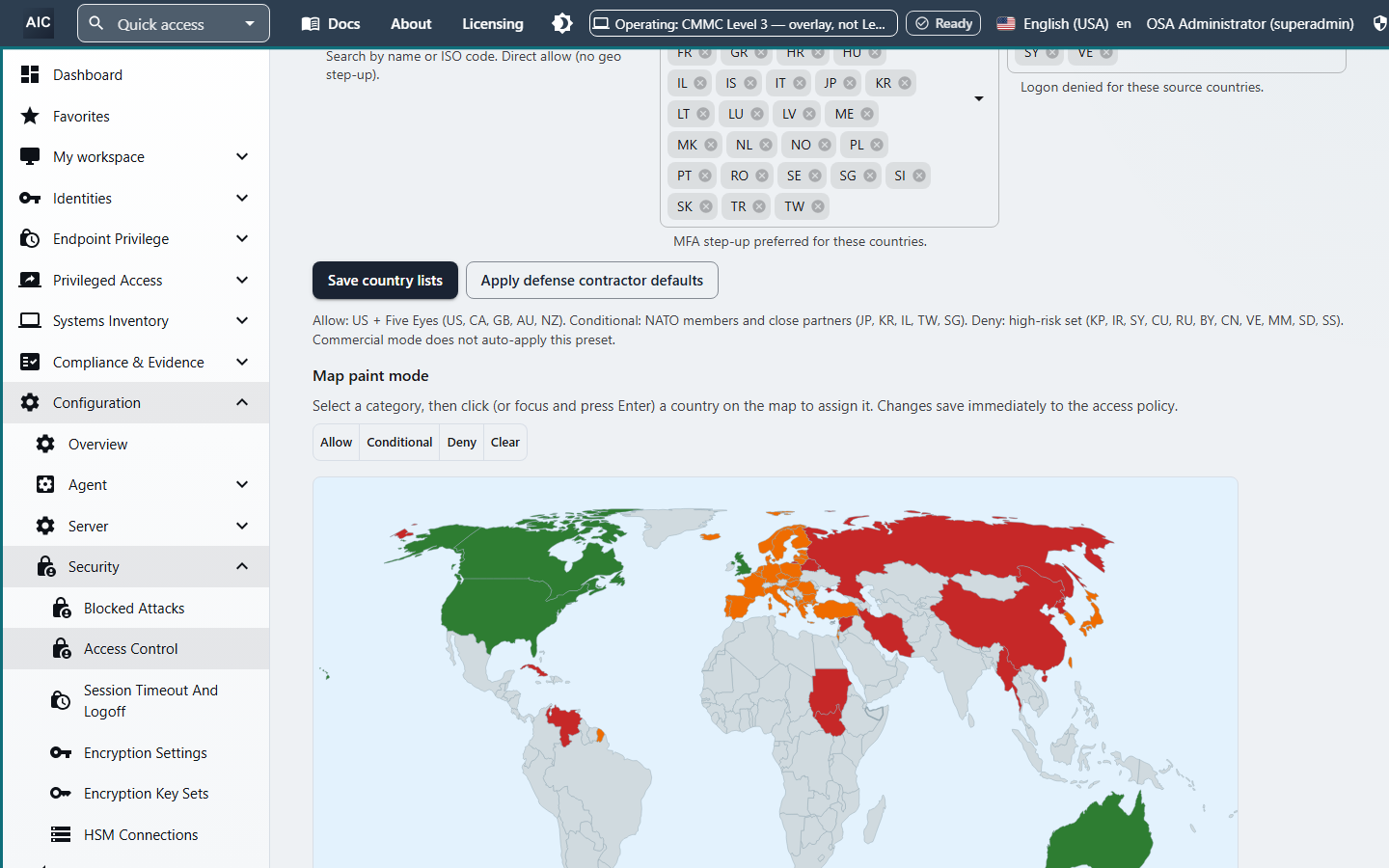
Task: Remove the IL country chip
Action: point(700,83)
